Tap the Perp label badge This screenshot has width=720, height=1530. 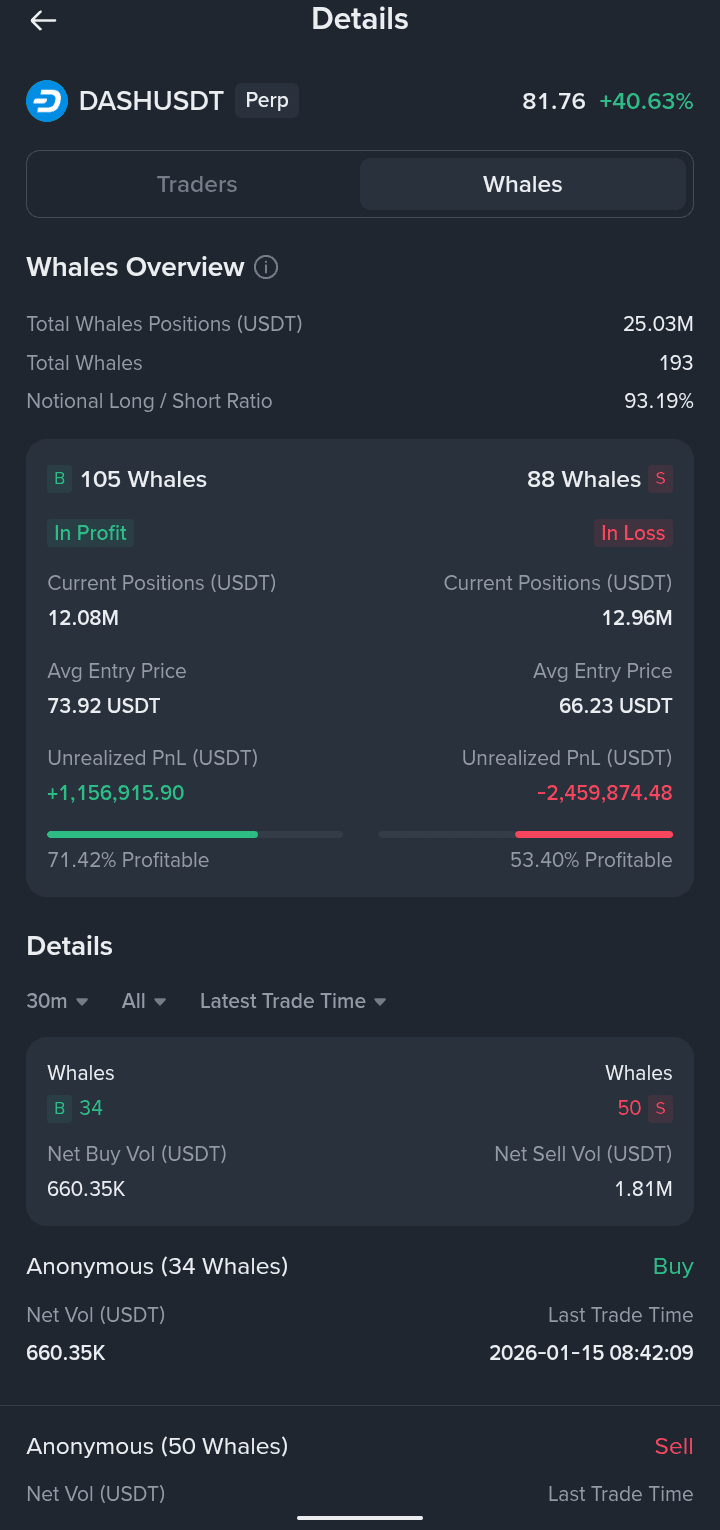(267, 101)
